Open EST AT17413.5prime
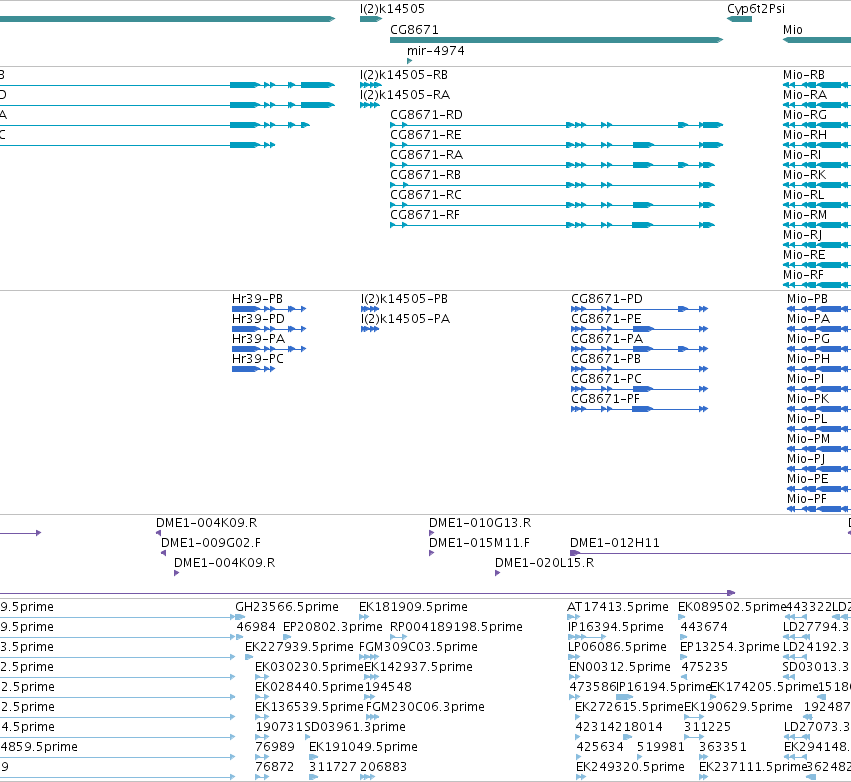Viewport: 851px width, 782px height. click(x=618, y=607)
